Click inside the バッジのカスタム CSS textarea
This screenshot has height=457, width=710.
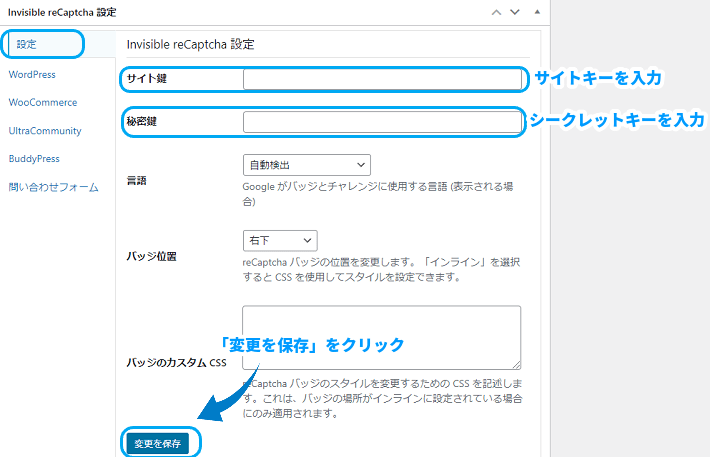tap(381, 337)
